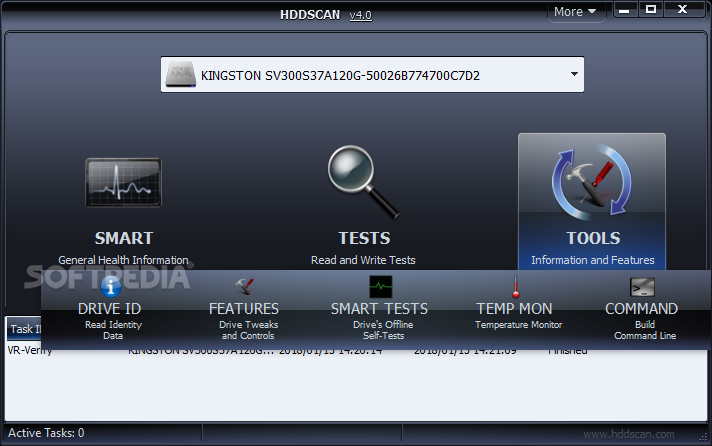The image size is (712, 446).
Task: Click the v4.0 version link
Action: point(361,15)
